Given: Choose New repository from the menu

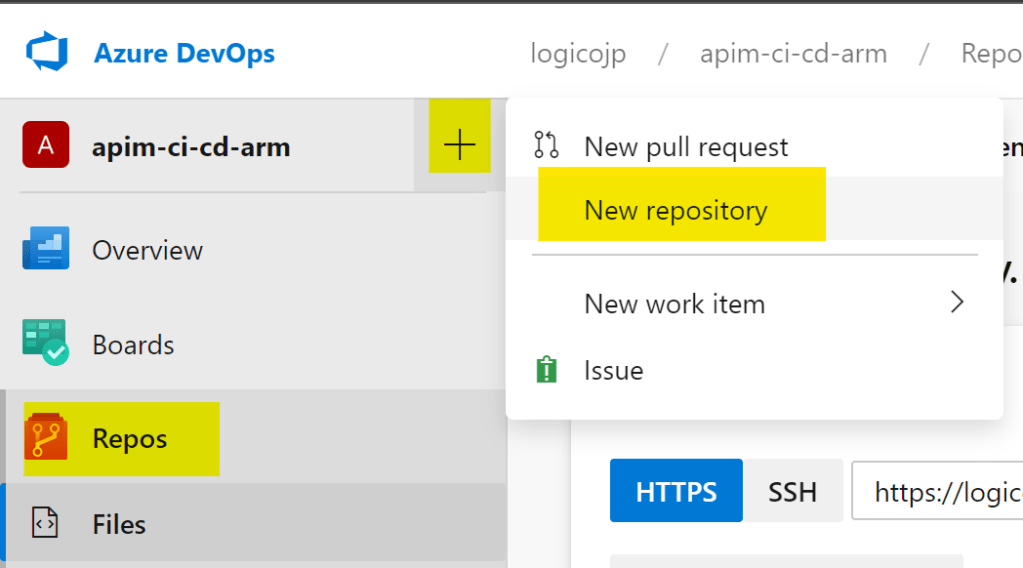Looking at the screenshot, I should 676,211.
